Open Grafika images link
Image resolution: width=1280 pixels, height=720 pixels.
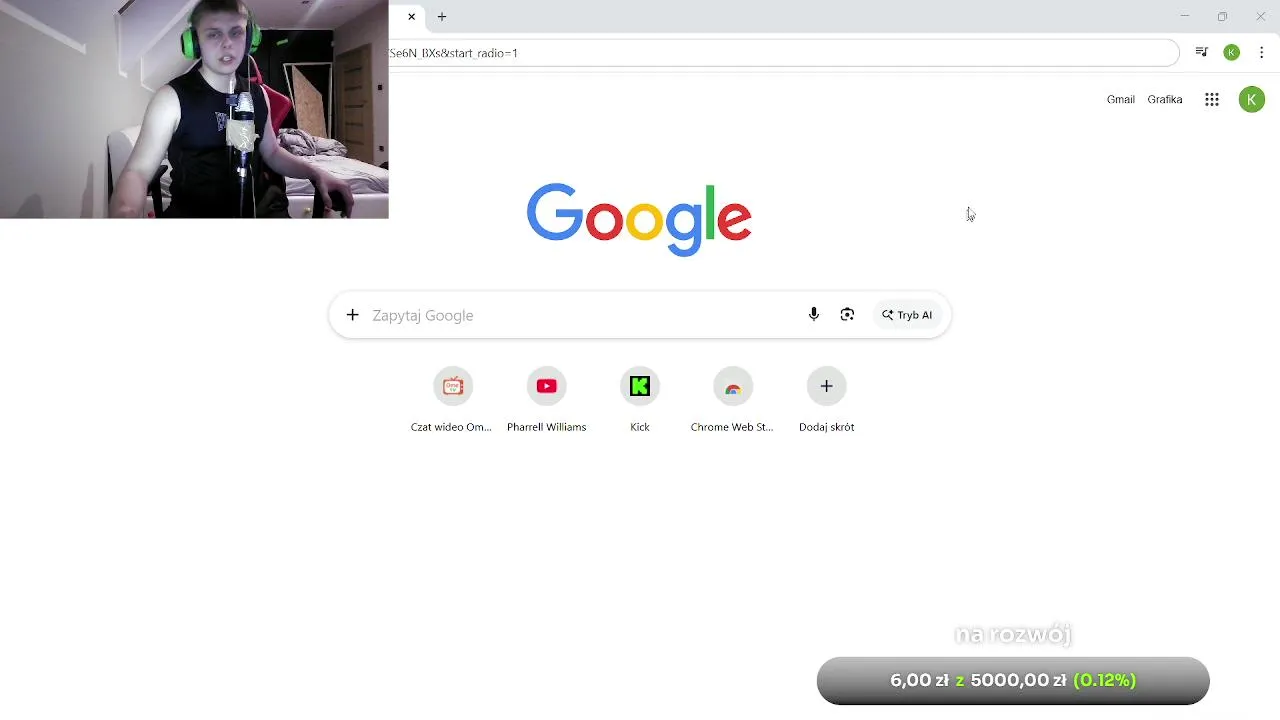[x=1165, y=99]
